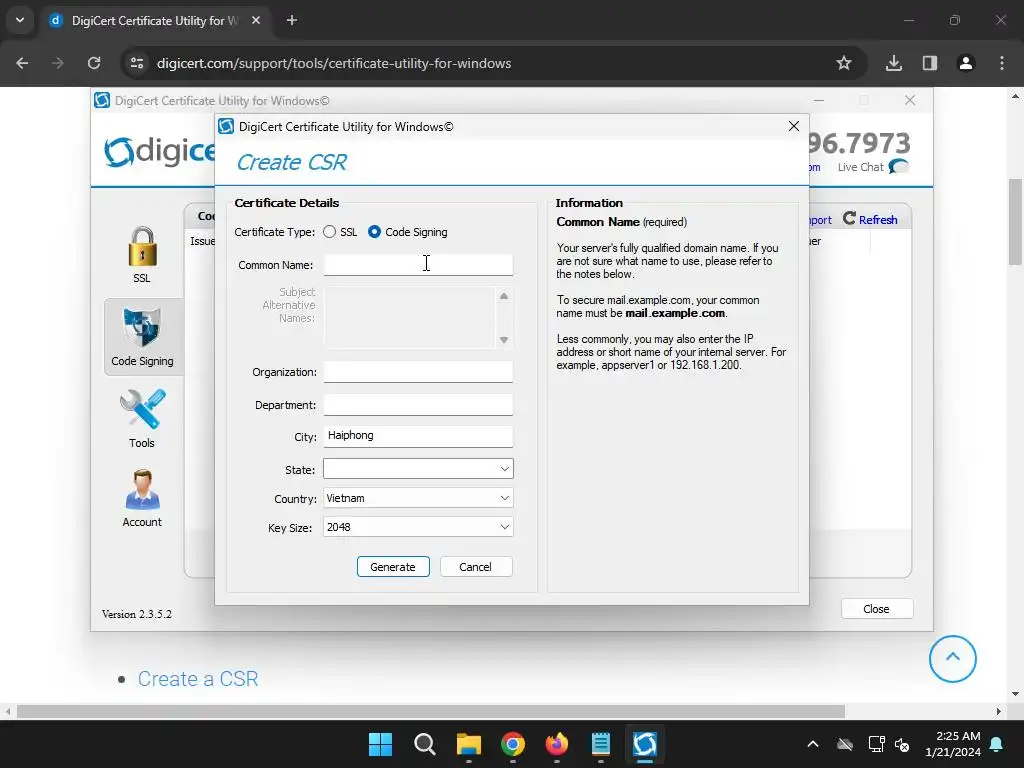Click the City field containing Haiphong

418,436
